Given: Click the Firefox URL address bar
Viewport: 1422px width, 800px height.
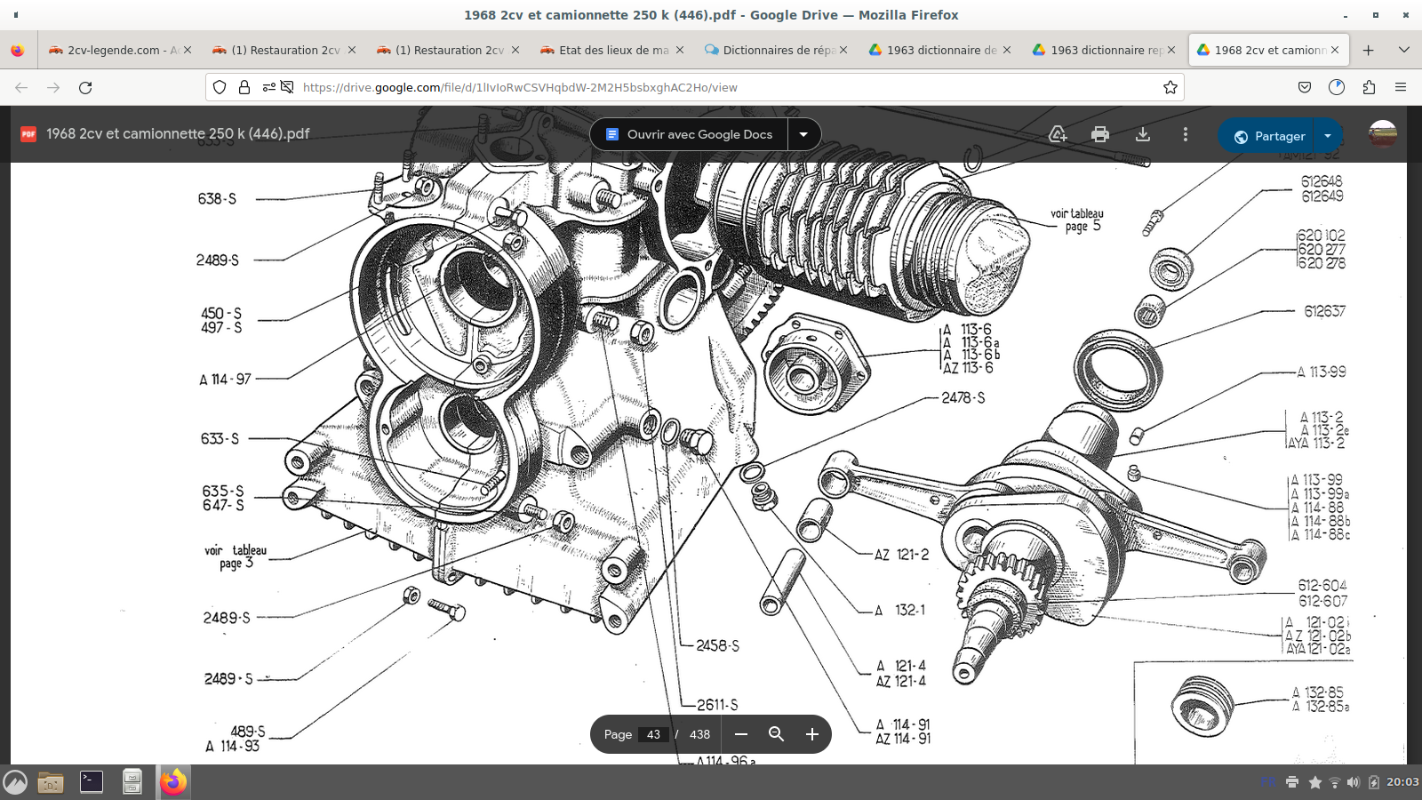Looking at the screenshot, I should (x=700, y=87).
